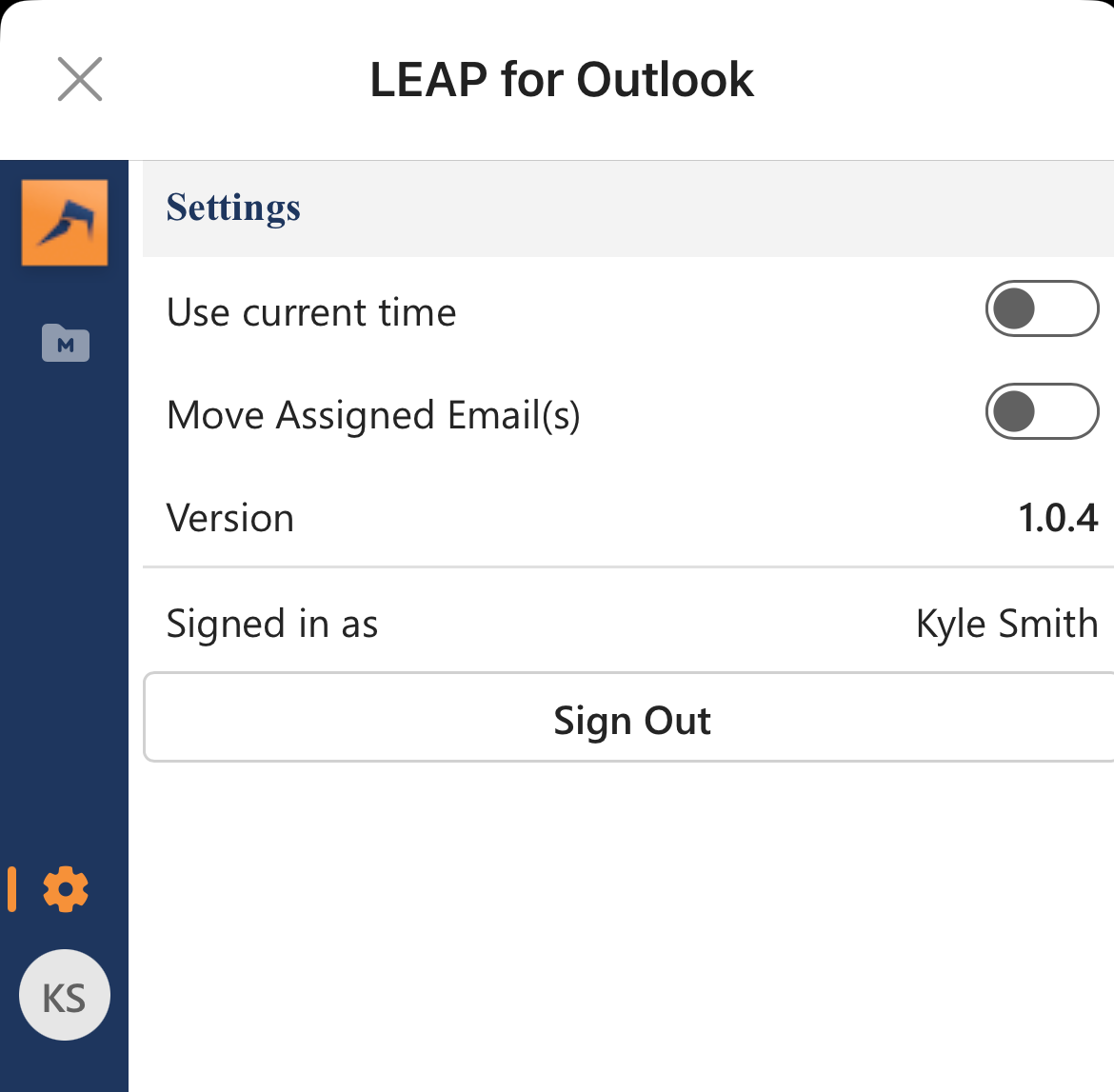The width and height of the screenshot is (1114, 1092).
Task: Click the Settings section header
Action: pyautogui.click(x=233, y=208)
